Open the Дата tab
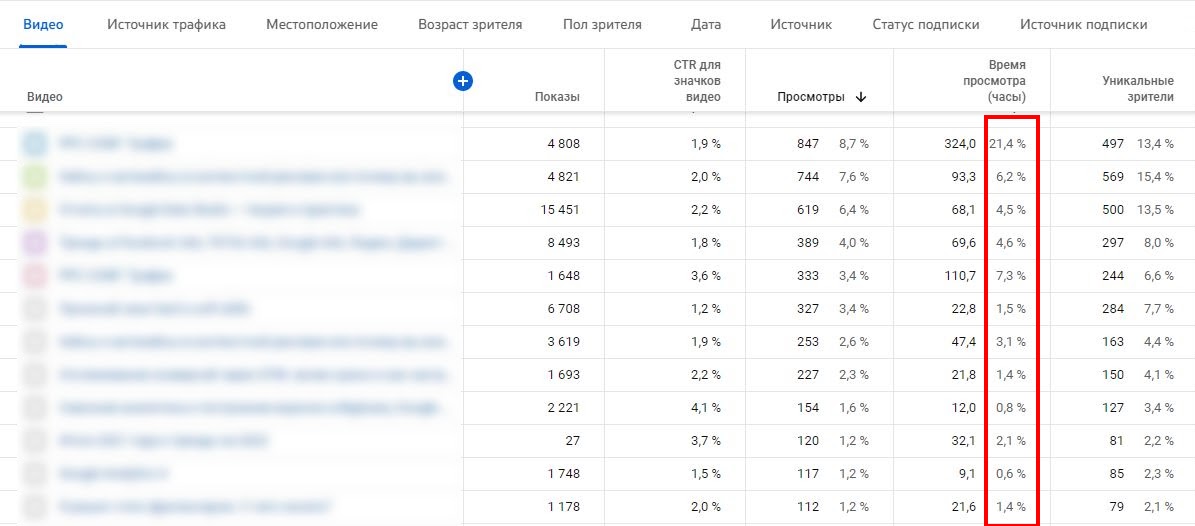This screenshot has width=1195, height=526. (706, 24)
